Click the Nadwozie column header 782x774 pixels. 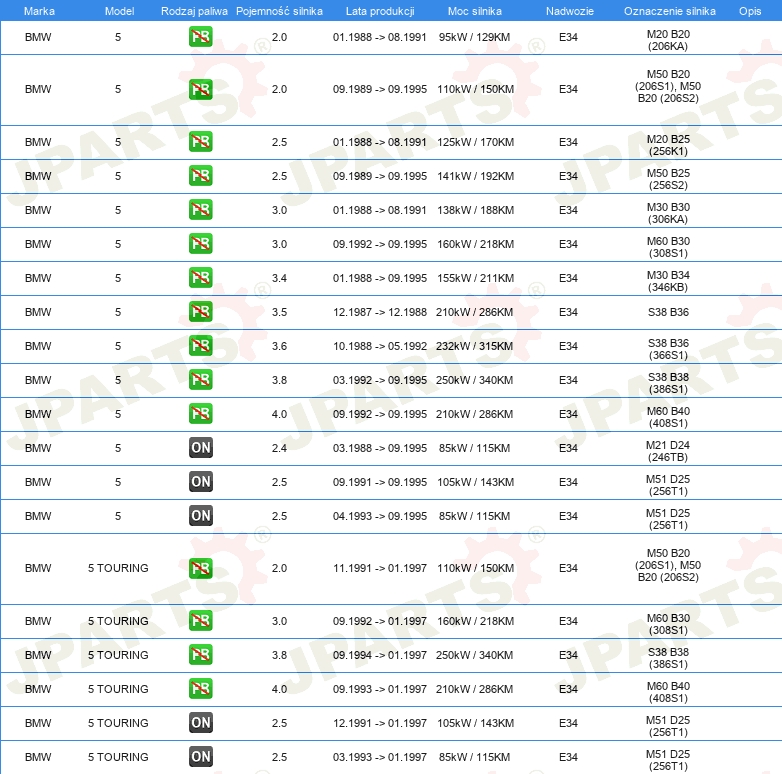pos(570,11)
